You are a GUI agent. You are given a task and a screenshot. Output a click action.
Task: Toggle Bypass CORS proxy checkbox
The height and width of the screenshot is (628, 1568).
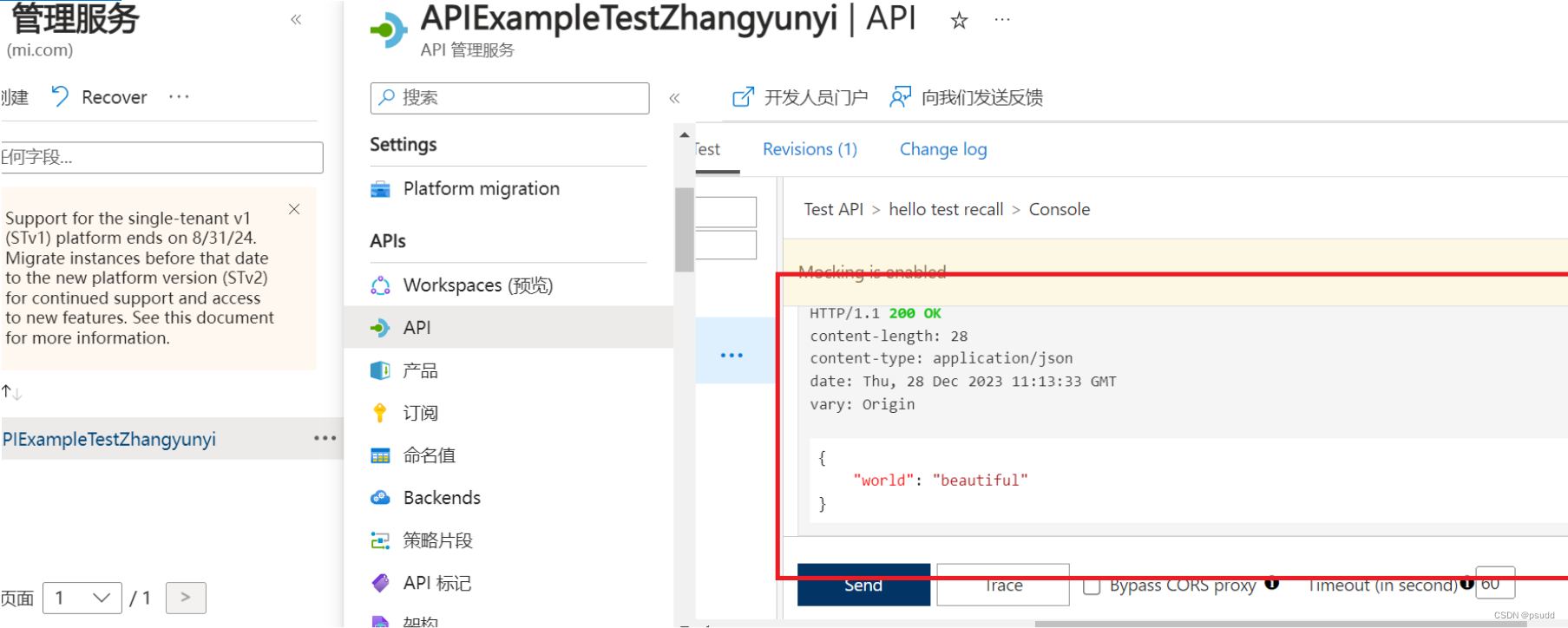pyautogui.click(x=1092, y=586)
